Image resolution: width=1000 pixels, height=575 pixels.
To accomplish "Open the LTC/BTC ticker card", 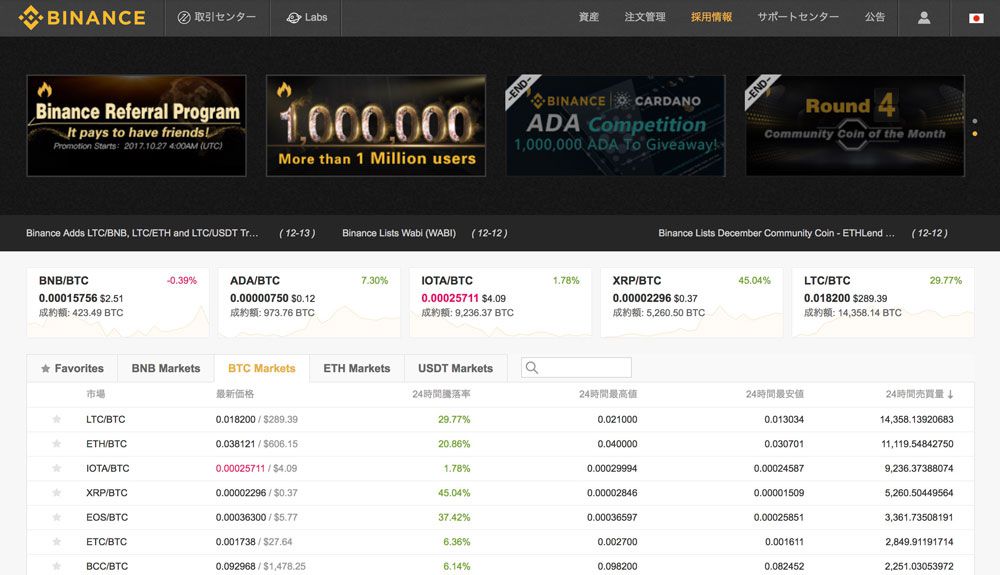I will (883, 302).
